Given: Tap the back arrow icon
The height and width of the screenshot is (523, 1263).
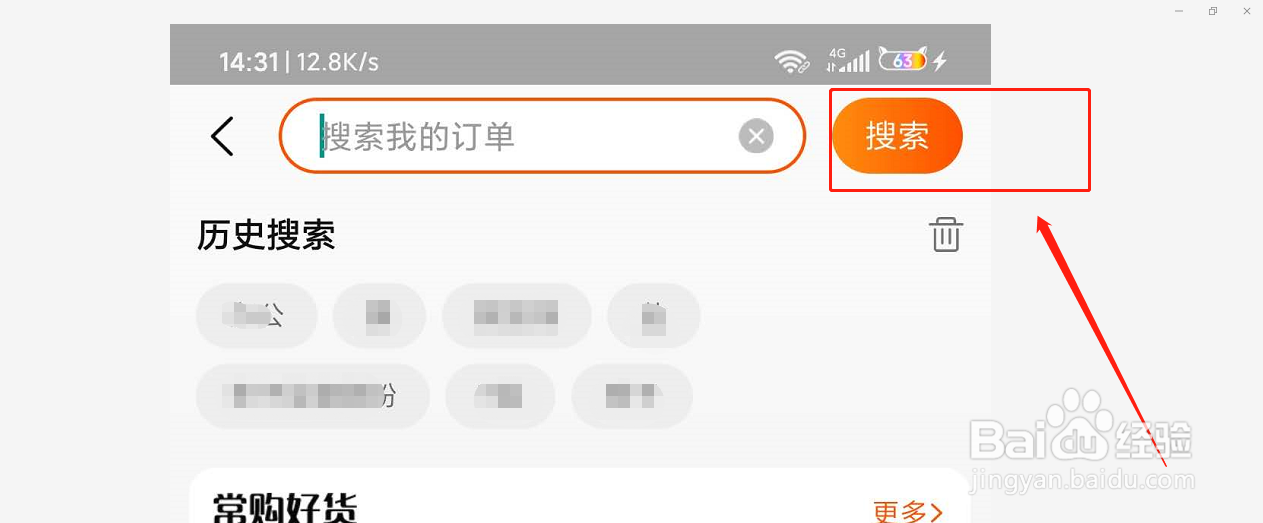Looking at the screenshot, I should tap(222, 136).
